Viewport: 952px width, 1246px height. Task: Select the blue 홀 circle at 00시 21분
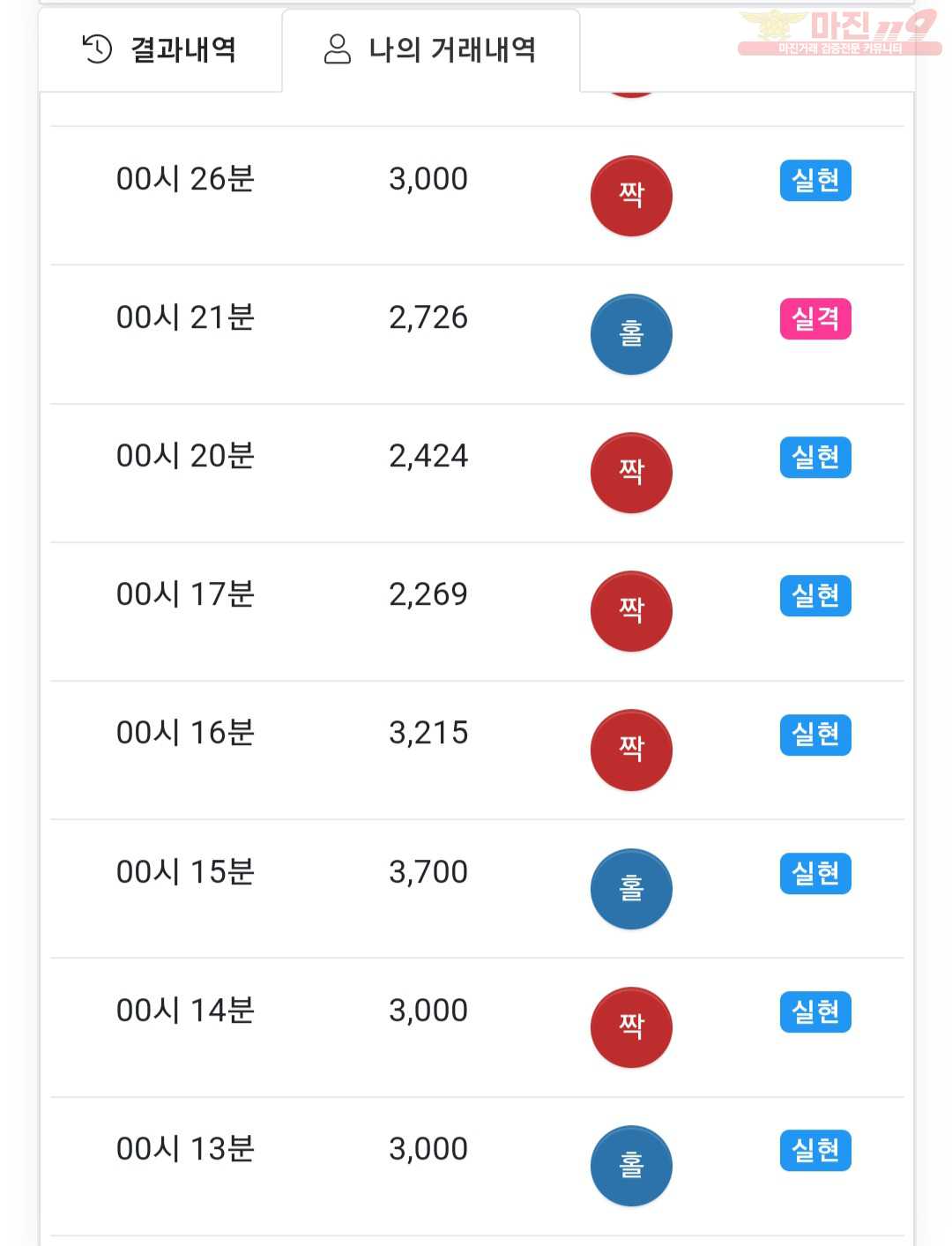click(631, 334)
